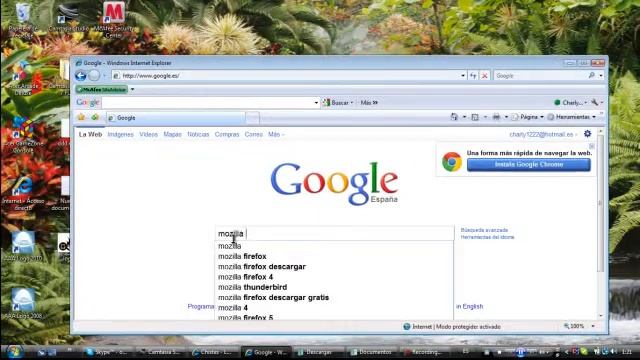Open the Recycle Bin desktop icon
Viewport: 640px width, 360px height.
pos(23,20)
